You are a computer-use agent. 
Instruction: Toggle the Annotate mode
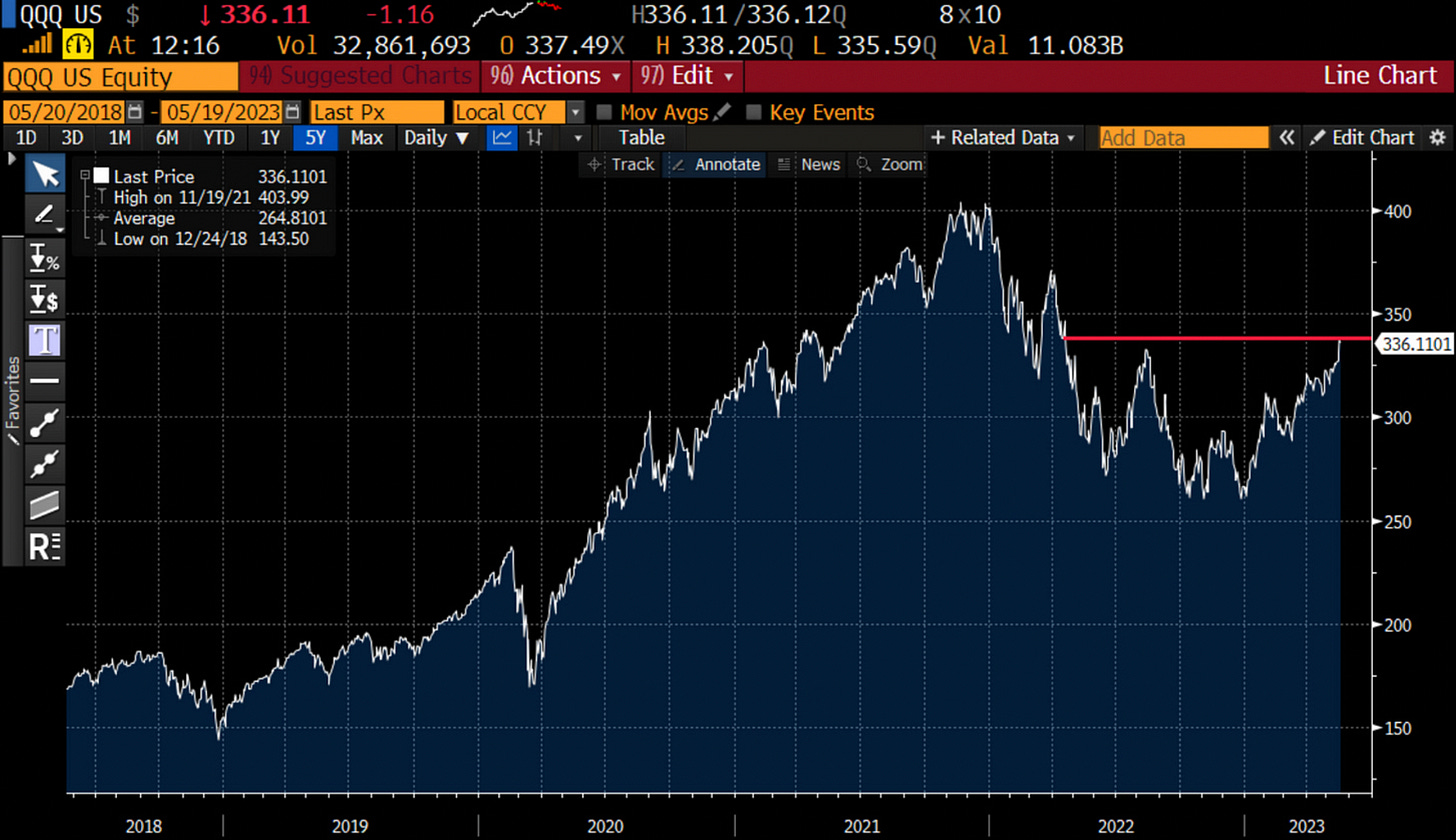coord(714,165)
